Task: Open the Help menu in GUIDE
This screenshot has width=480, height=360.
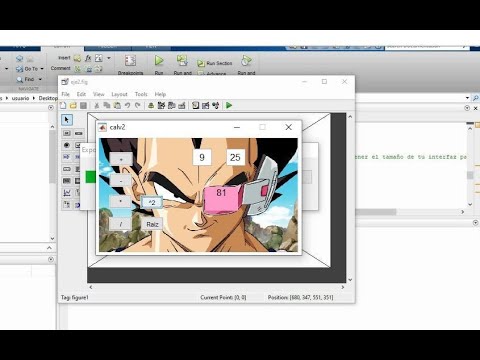Action: [x=160, y=94]
